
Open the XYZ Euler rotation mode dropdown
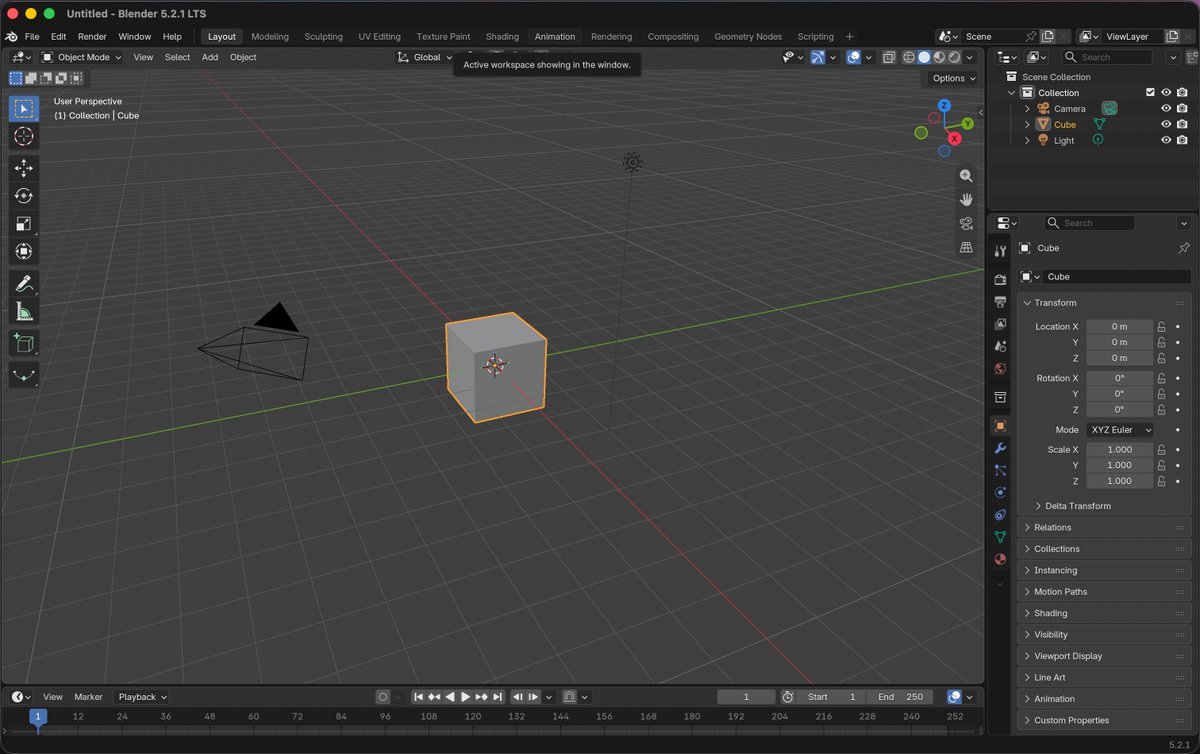(x=1120, y=430)
